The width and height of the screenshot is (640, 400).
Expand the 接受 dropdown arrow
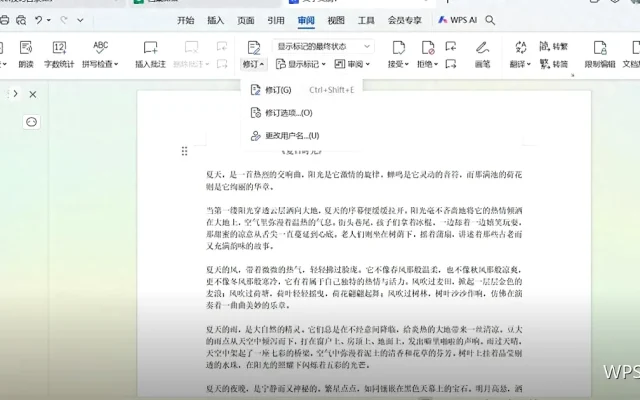pyautogui.click(x=407, y=64)
